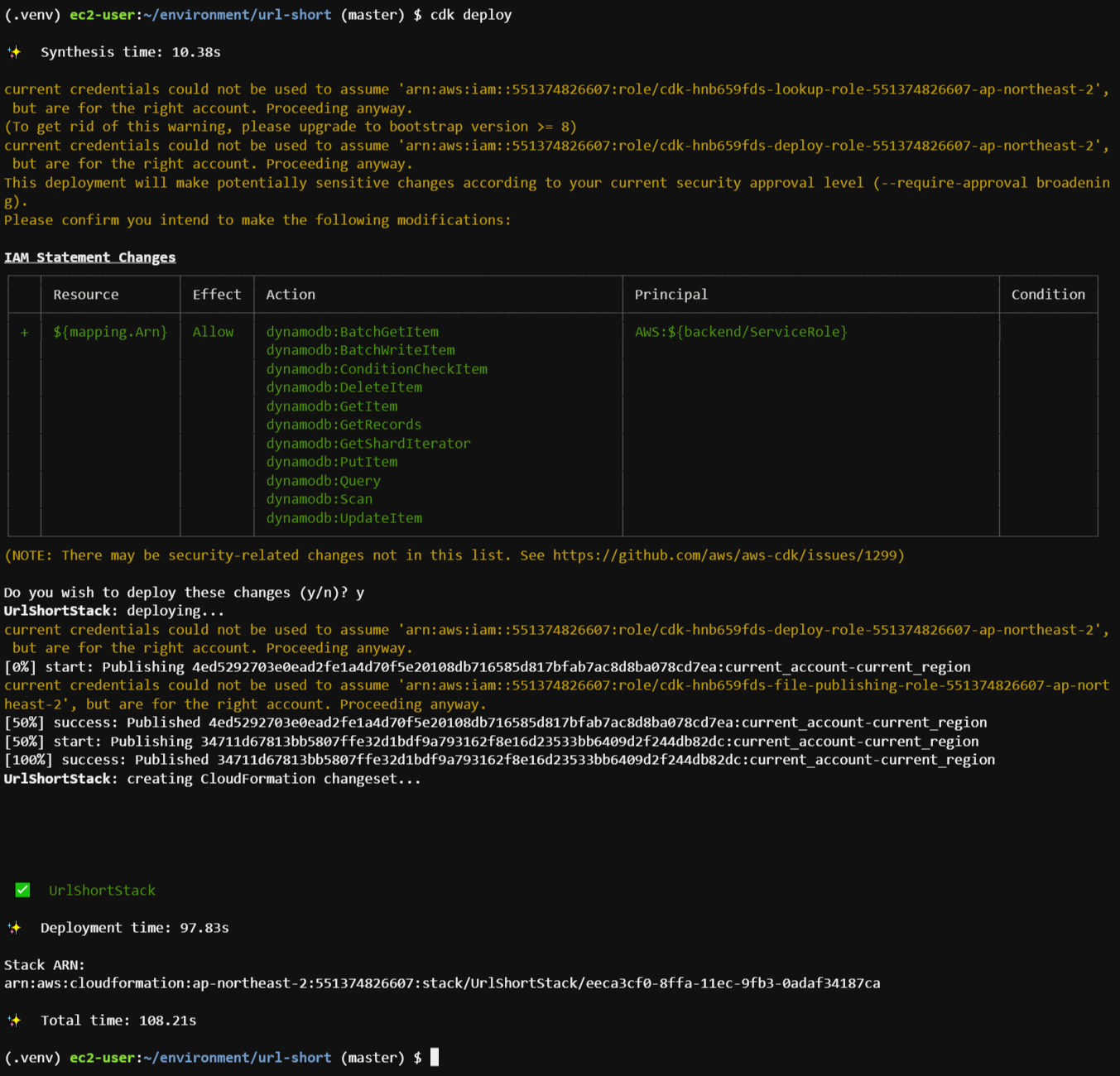Click the '[0%] start: Publishing' line
Screen dimensions: 1120x1076
(488, 667)
